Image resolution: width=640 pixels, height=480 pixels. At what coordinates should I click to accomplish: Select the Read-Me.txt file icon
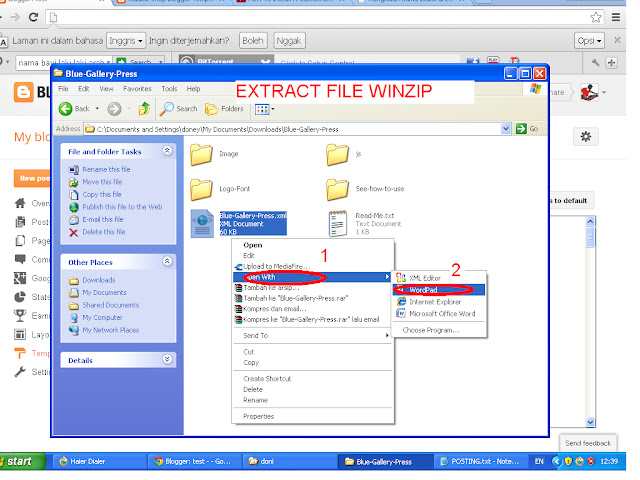click(338, 224)
